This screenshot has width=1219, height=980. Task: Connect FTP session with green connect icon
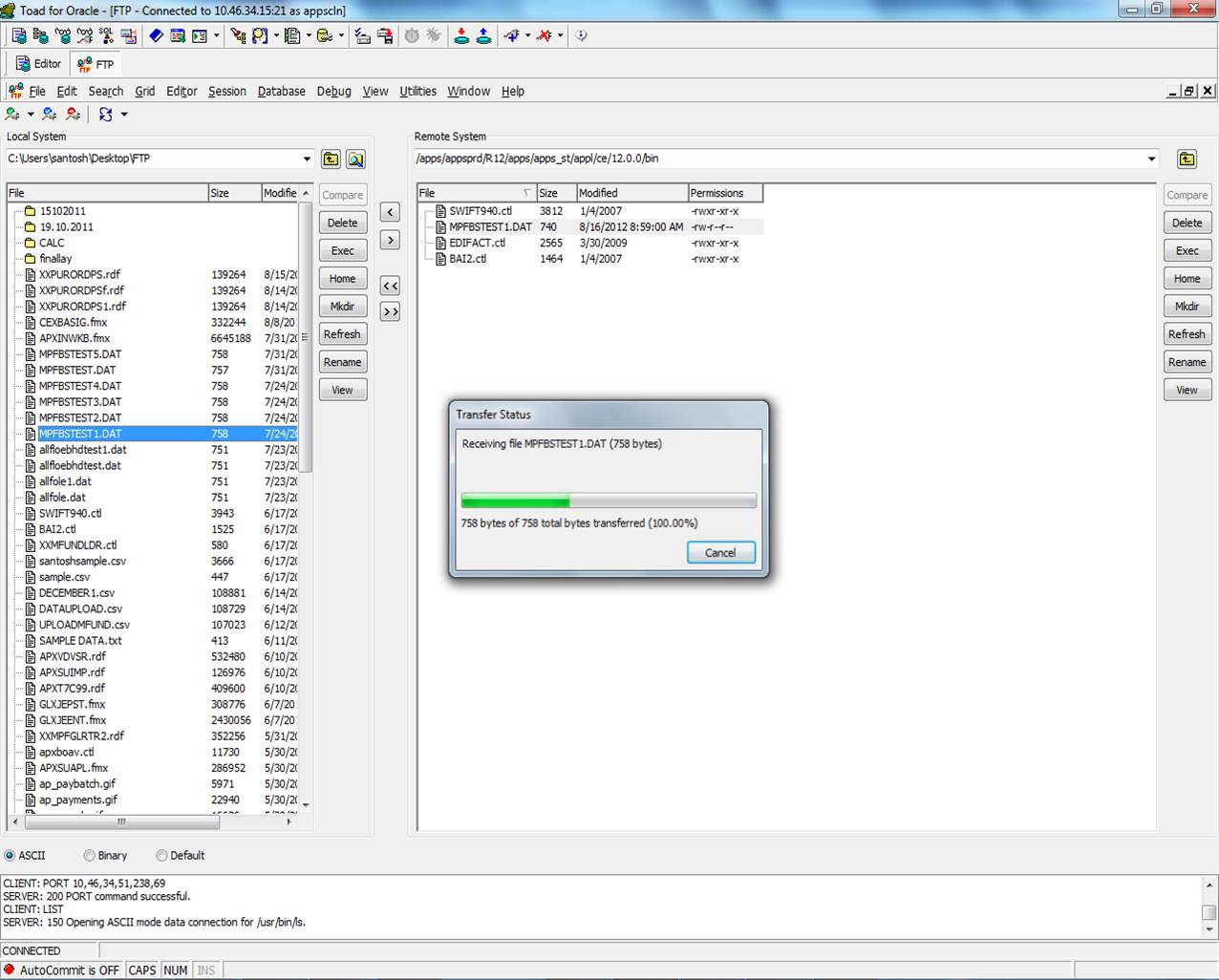pyautogui.click(x=13, y=114)
